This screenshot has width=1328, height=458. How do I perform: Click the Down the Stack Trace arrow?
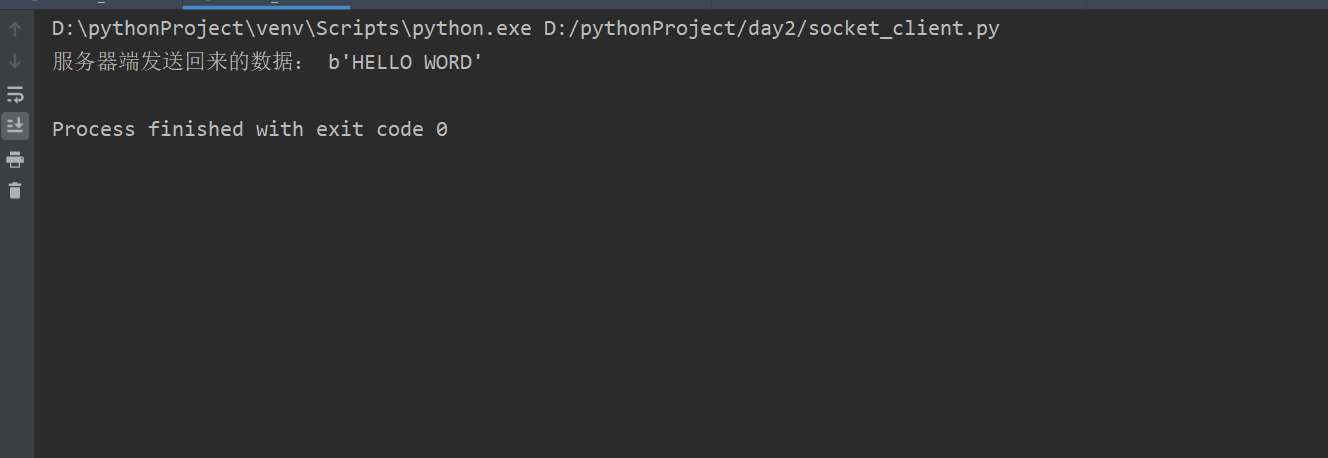pyautogui.click(x=15, y=61)
